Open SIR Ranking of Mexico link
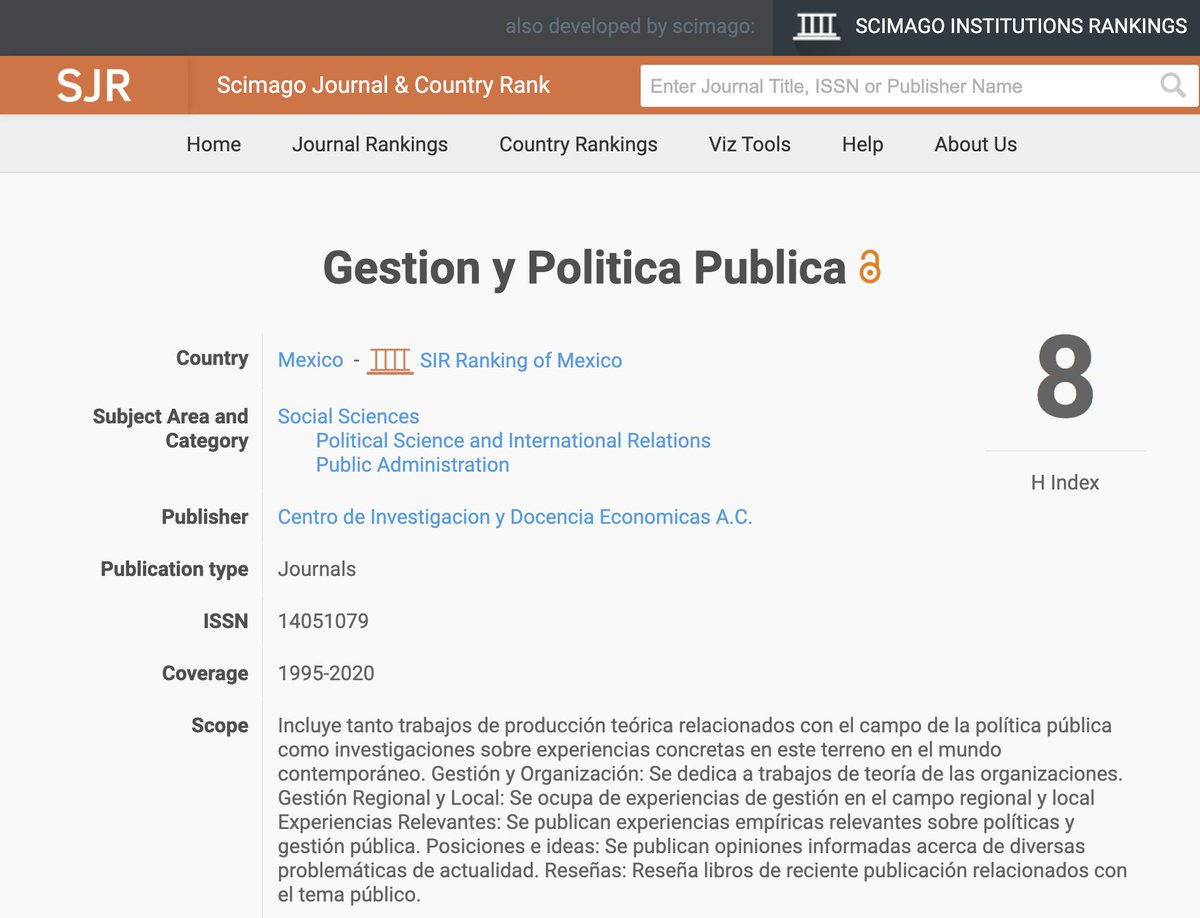 click(x=521, y=360)
